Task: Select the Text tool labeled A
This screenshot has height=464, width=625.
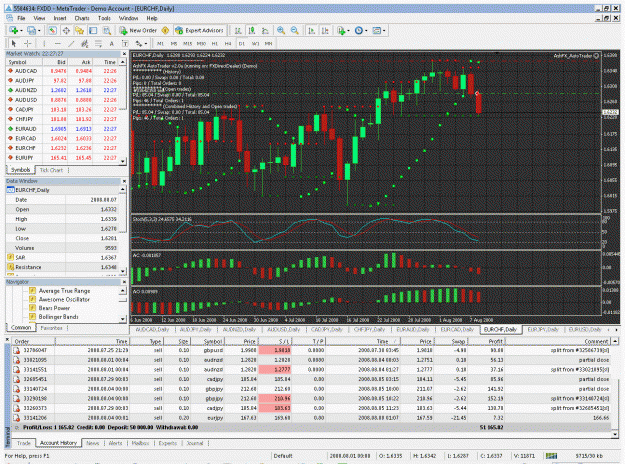Action: [112, 43]
